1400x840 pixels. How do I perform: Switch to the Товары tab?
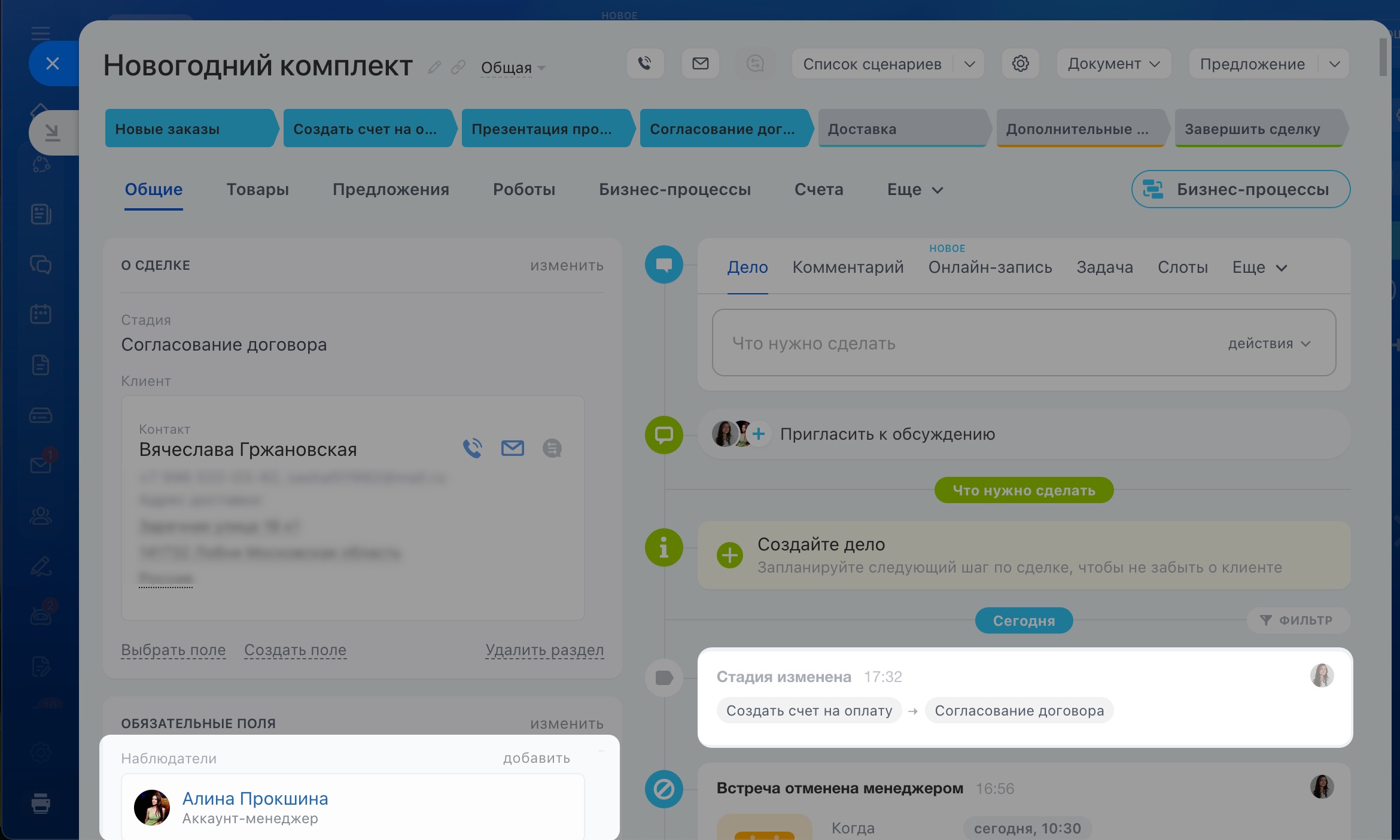tap(257, 190)
